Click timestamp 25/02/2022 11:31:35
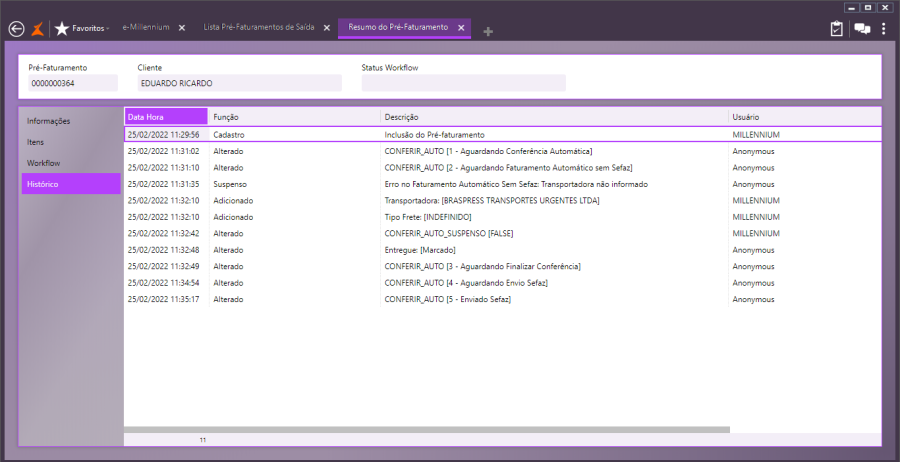Viewport: 900px width, 462px height. coord(164,184)
